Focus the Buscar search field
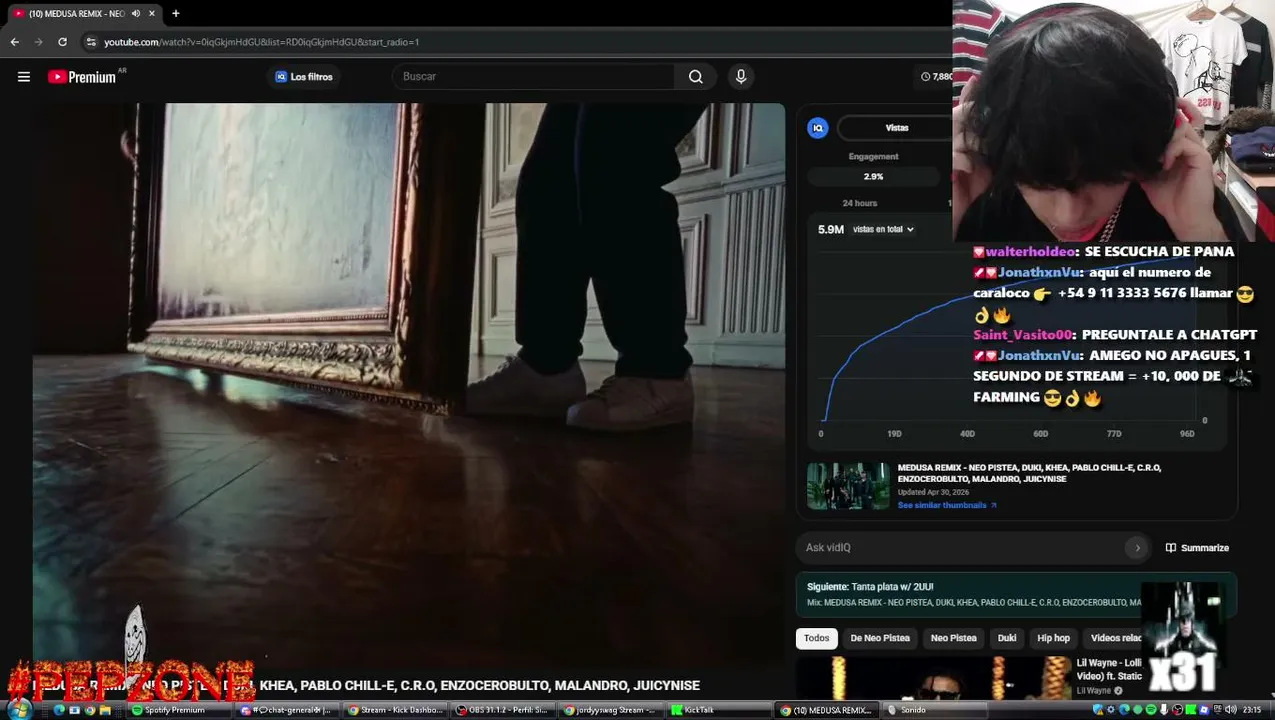This screenshot has height=720, width=1275. (534, 77)
